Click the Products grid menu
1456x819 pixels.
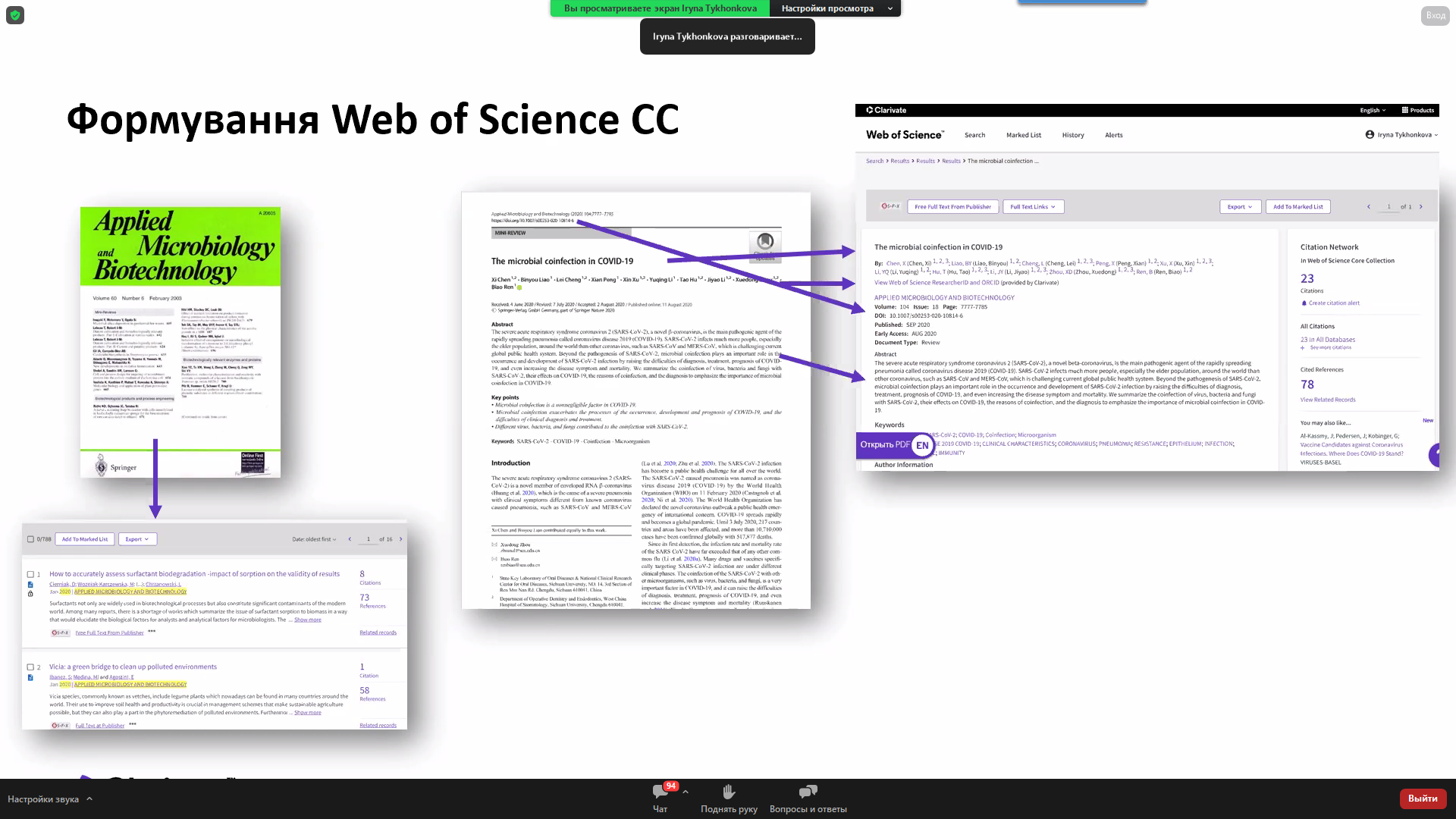pos(1418,110)
